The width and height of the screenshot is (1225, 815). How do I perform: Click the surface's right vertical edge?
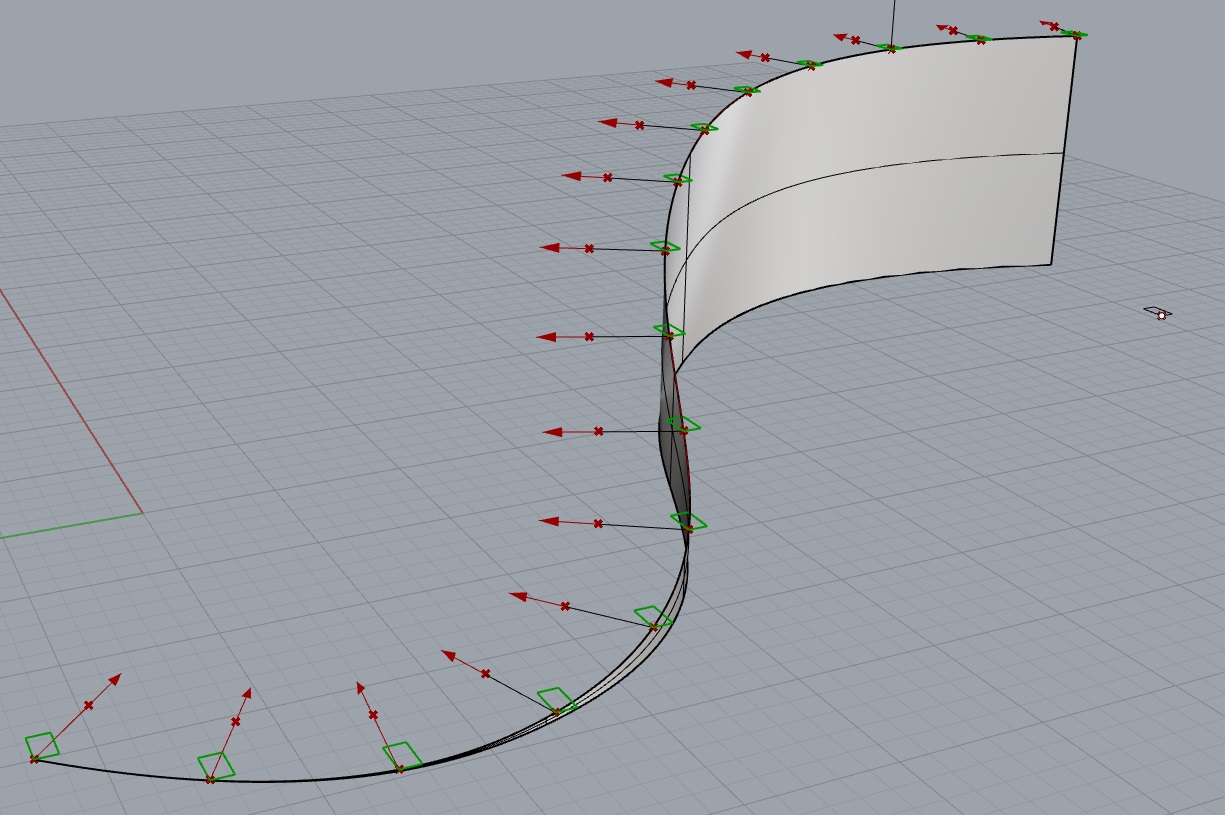(1063, 150)
